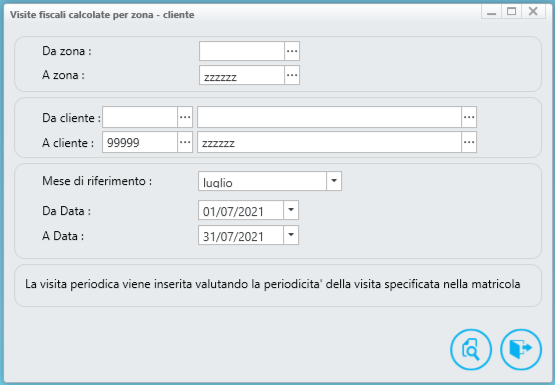Screen dimensions: 555x385
Task: Open lookup for Da zona field
Action: click(292, 51)
